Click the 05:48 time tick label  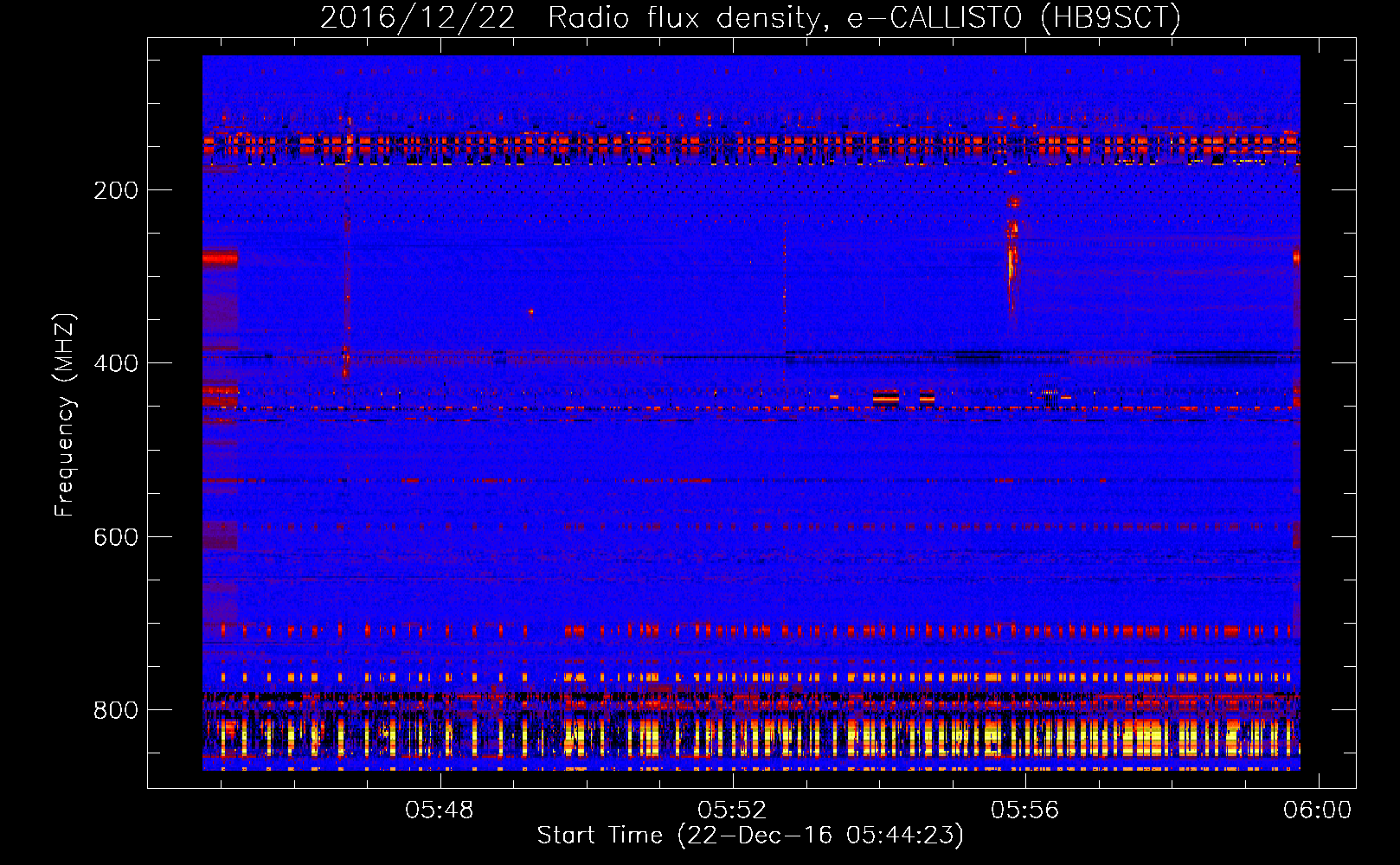pos(440,810)
